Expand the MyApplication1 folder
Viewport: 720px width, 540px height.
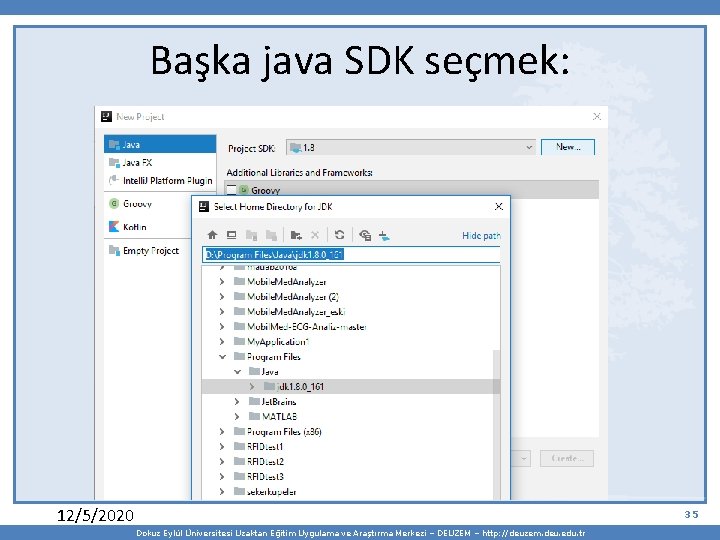click(222, 342)
